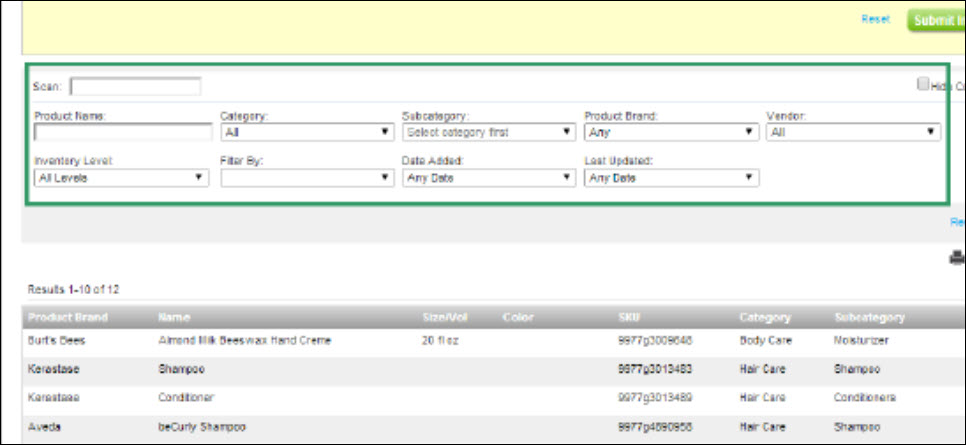The width and height of the screenshot is (966, 445).
Task: Click the Conditioners subcategory cell
Action: click(x=865, y=398)
